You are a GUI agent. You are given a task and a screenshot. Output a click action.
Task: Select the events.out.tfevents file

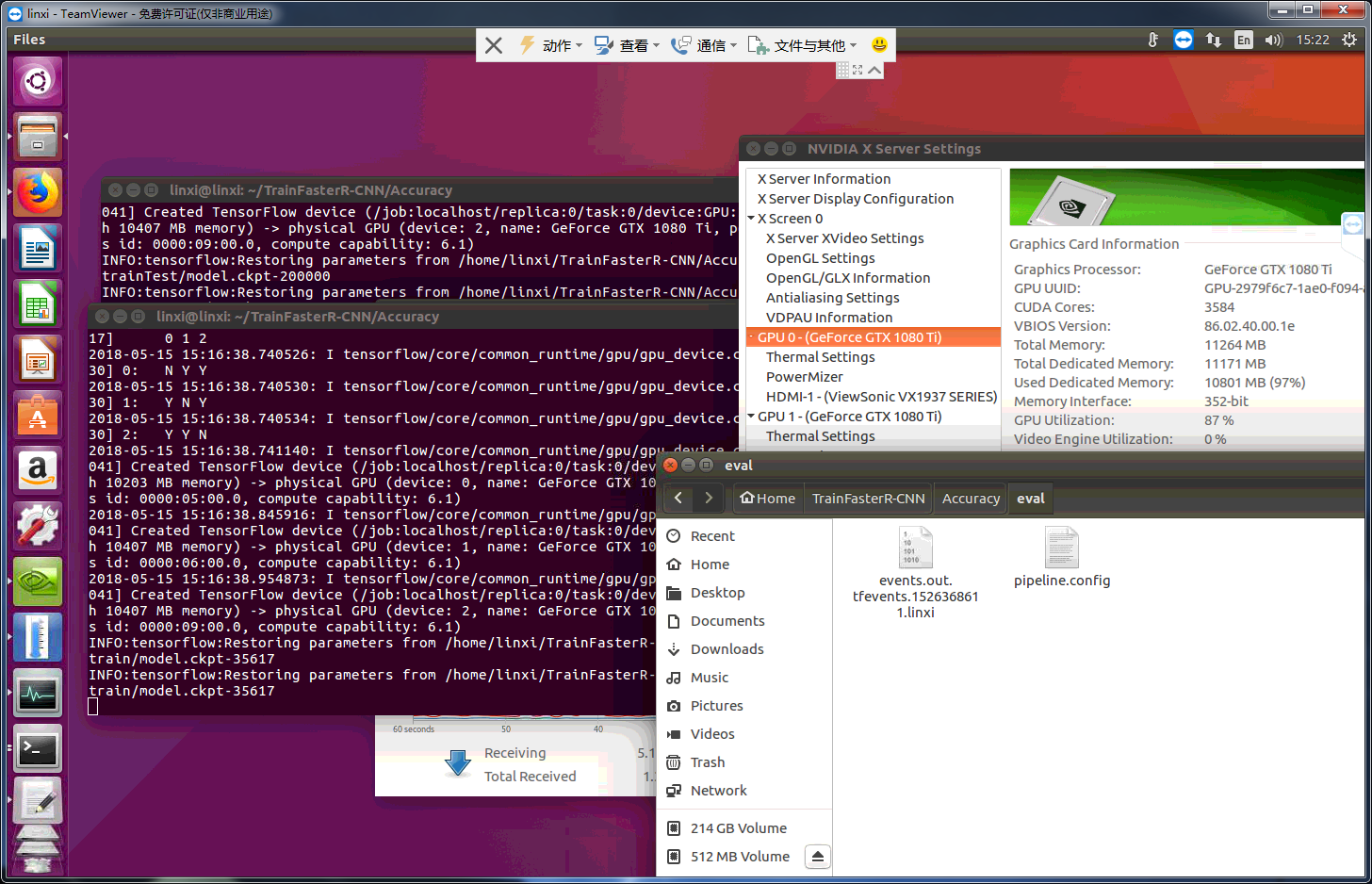point(916,573)
